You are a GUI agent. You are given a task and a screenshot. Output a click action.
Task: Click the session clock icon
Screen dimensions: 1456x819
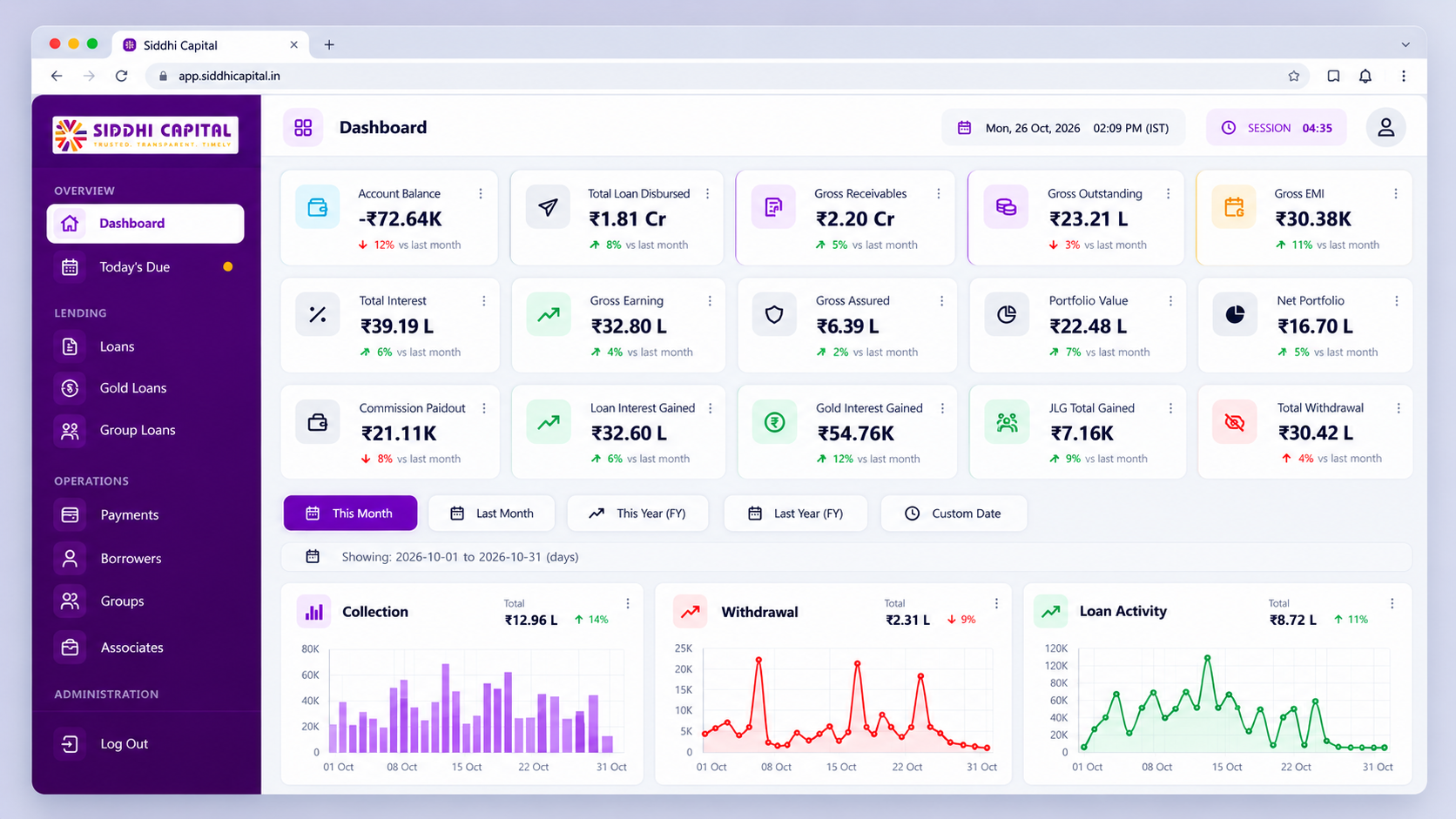click(x=1228, y=128)
